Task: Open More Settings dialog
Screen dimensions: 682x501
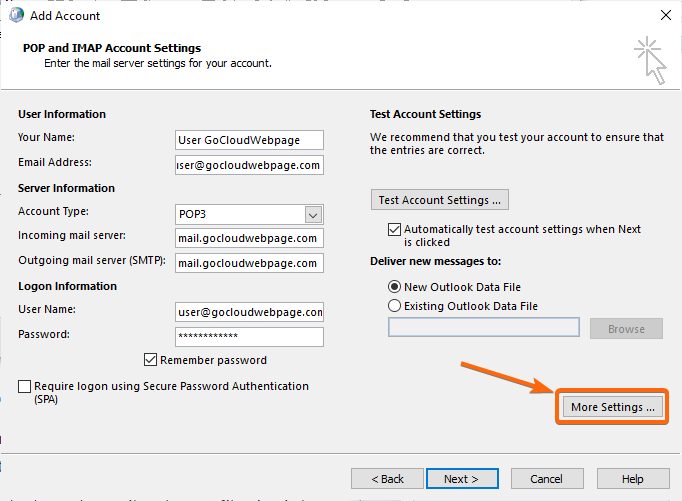Action: click(612, 407)
